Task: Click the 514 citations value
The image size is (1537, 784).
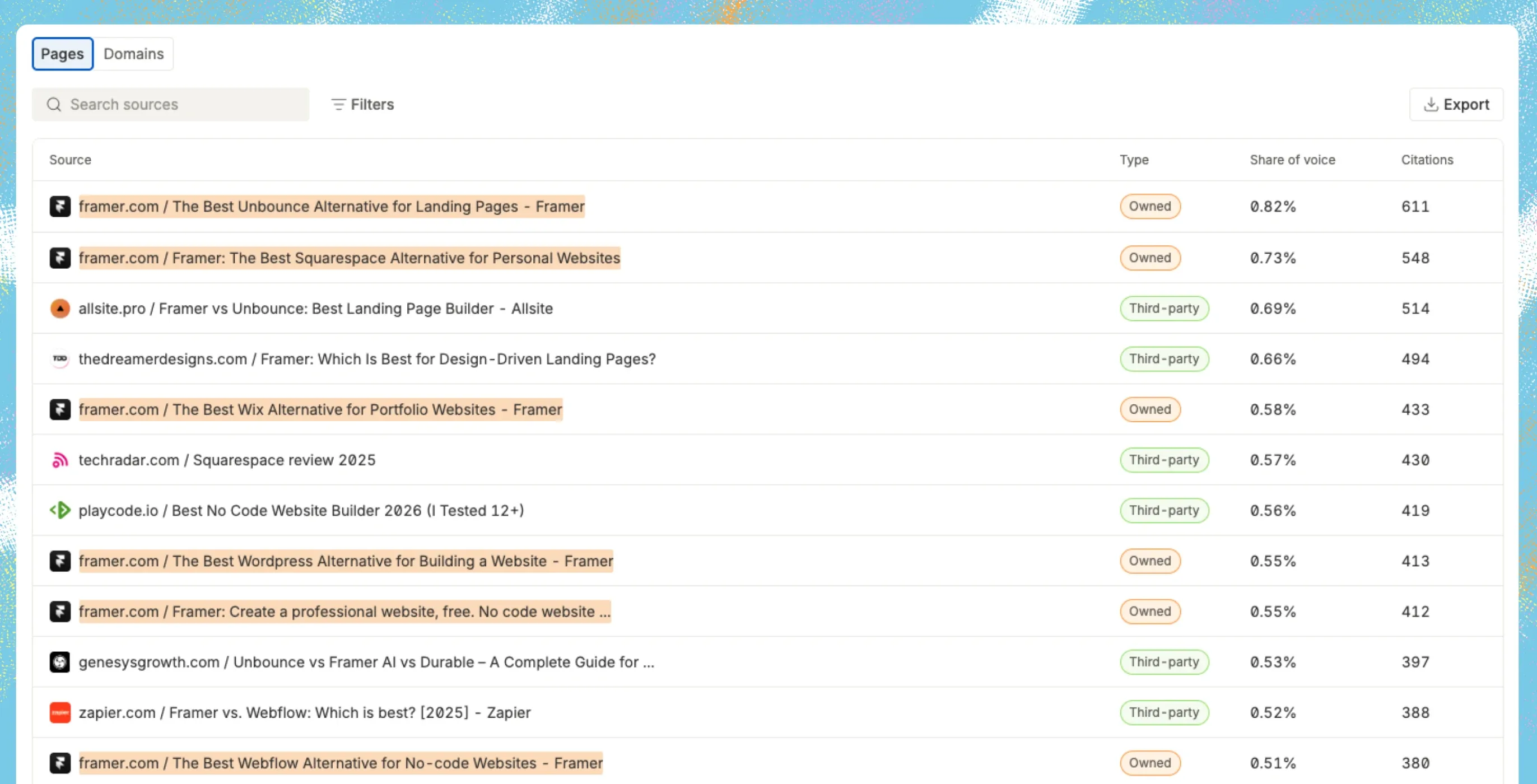Action: coord(1415,309)
